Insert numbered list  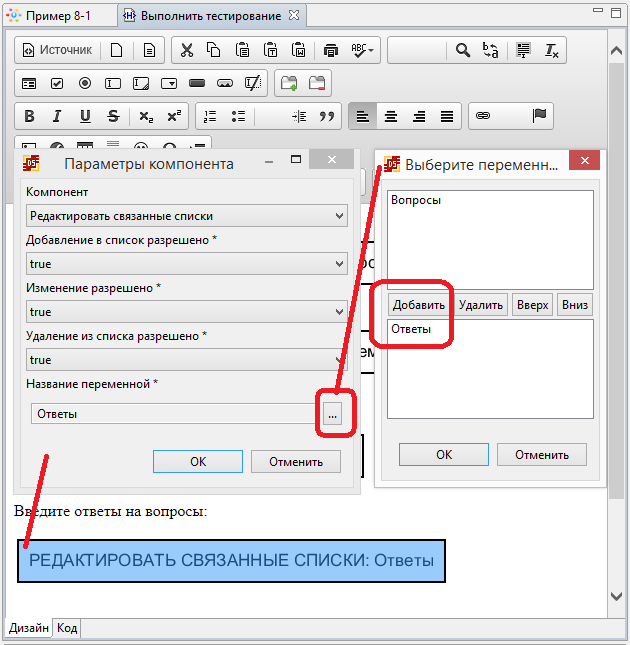point(210,116)
